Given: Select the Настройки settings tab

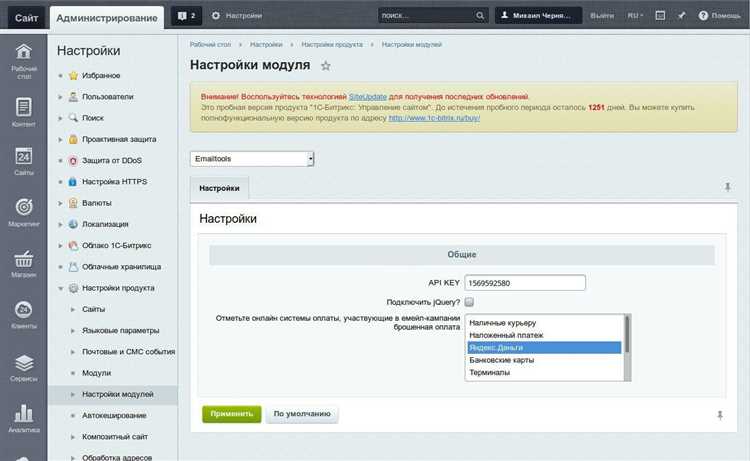Looking at the screenshot, I should pos(220,188).
